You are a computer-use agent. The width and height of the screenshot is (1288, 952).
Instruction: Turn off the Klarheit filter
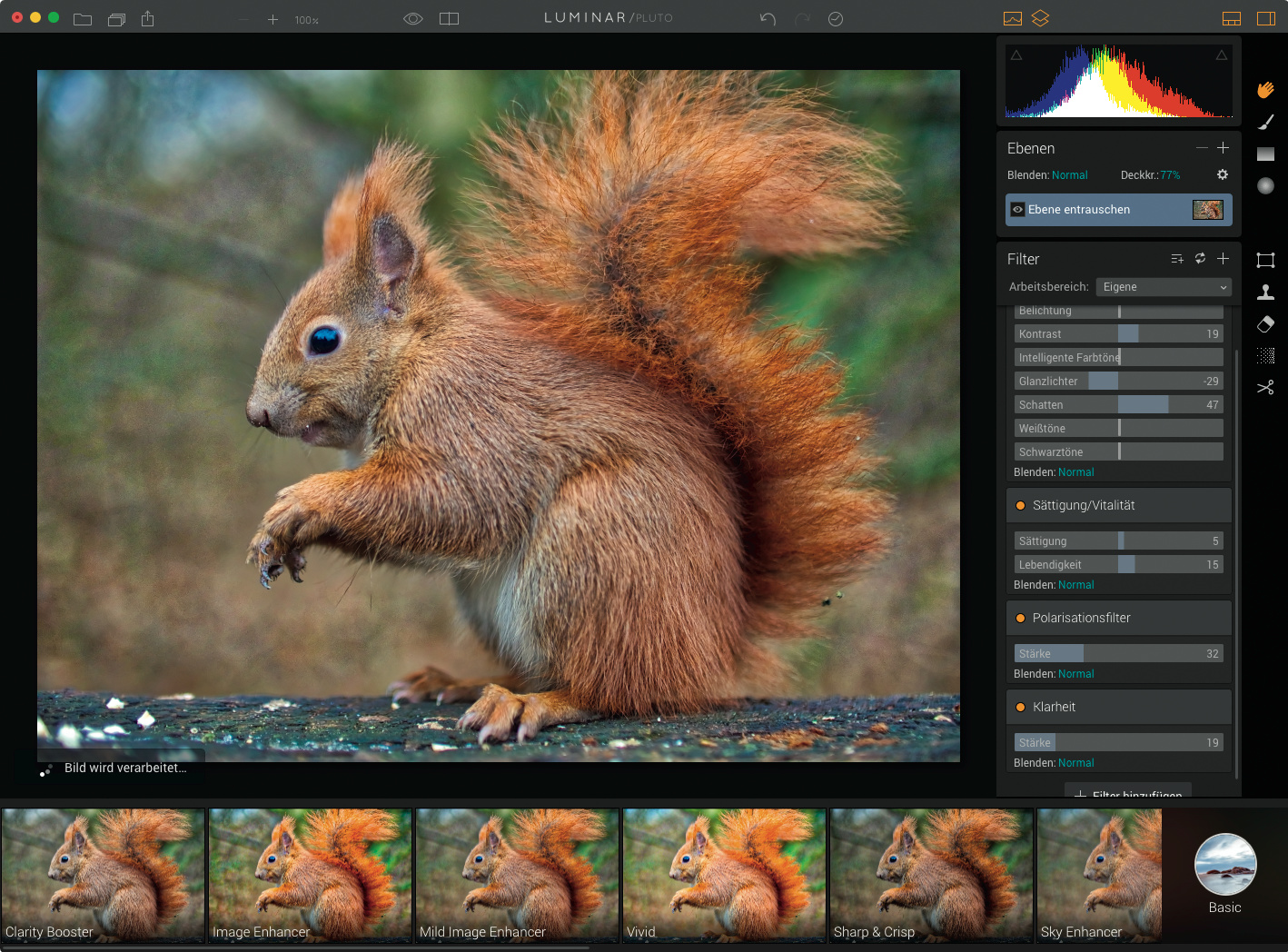1020,708
